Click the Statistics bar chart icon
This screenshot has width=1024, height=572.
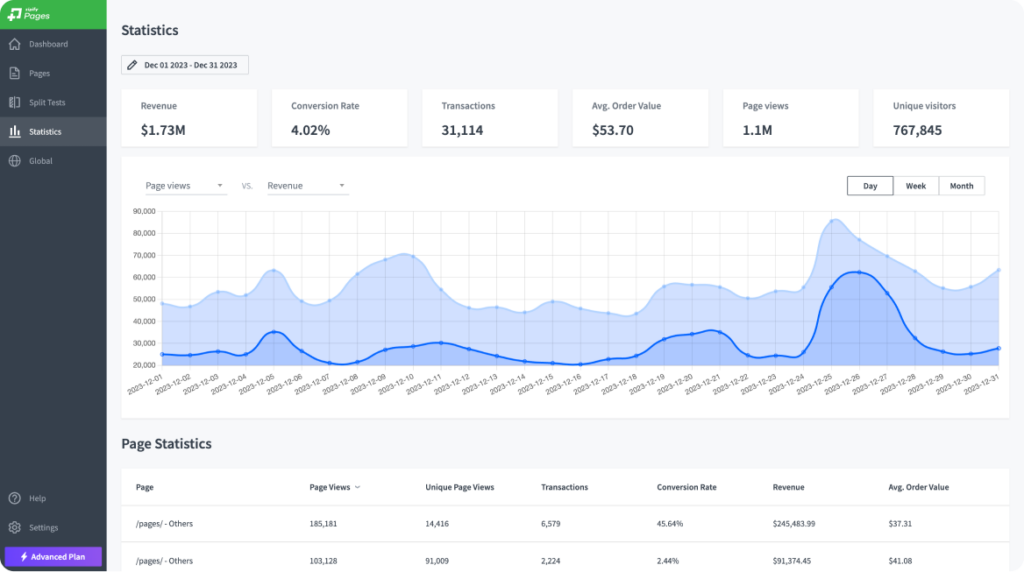coord(14,131)
